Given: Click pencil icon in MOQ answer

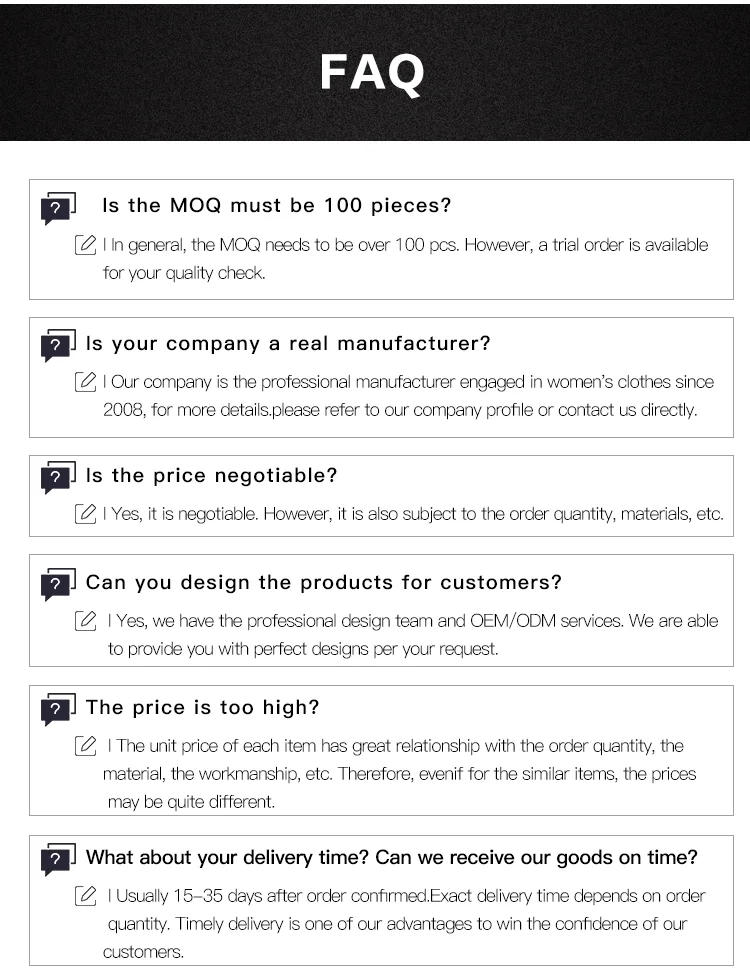Looking at the screenshot, I should click(85, 245).
